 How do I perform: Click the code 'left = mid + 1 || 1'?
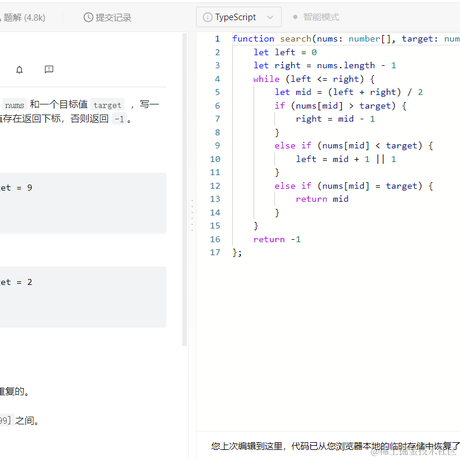pos(346,159)
